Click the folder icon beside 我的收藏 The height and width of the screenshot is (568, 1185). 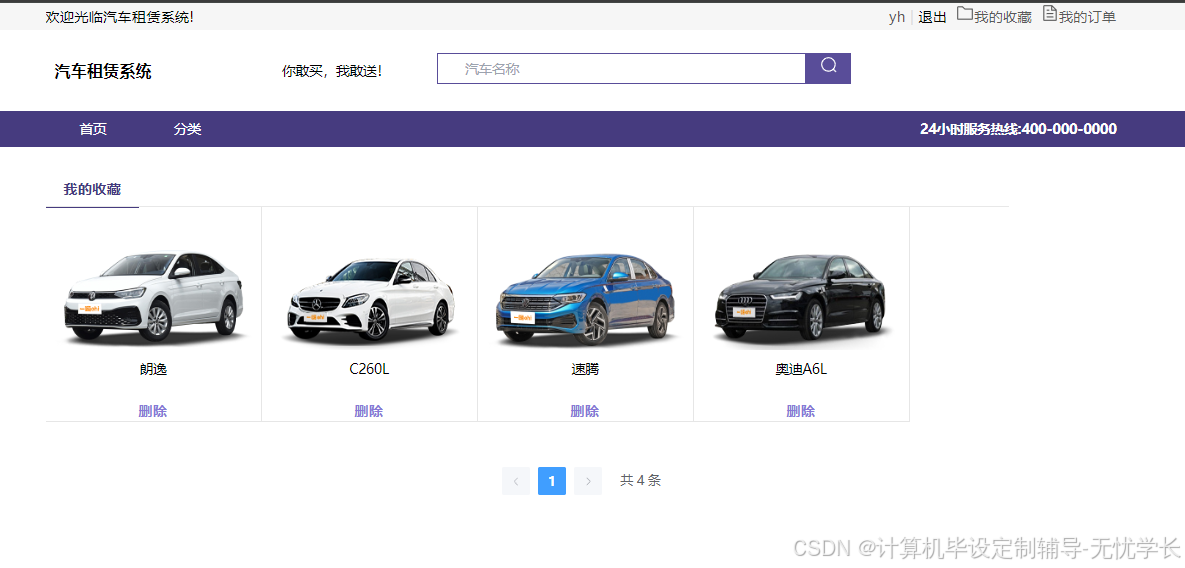(x=965, y=14)
